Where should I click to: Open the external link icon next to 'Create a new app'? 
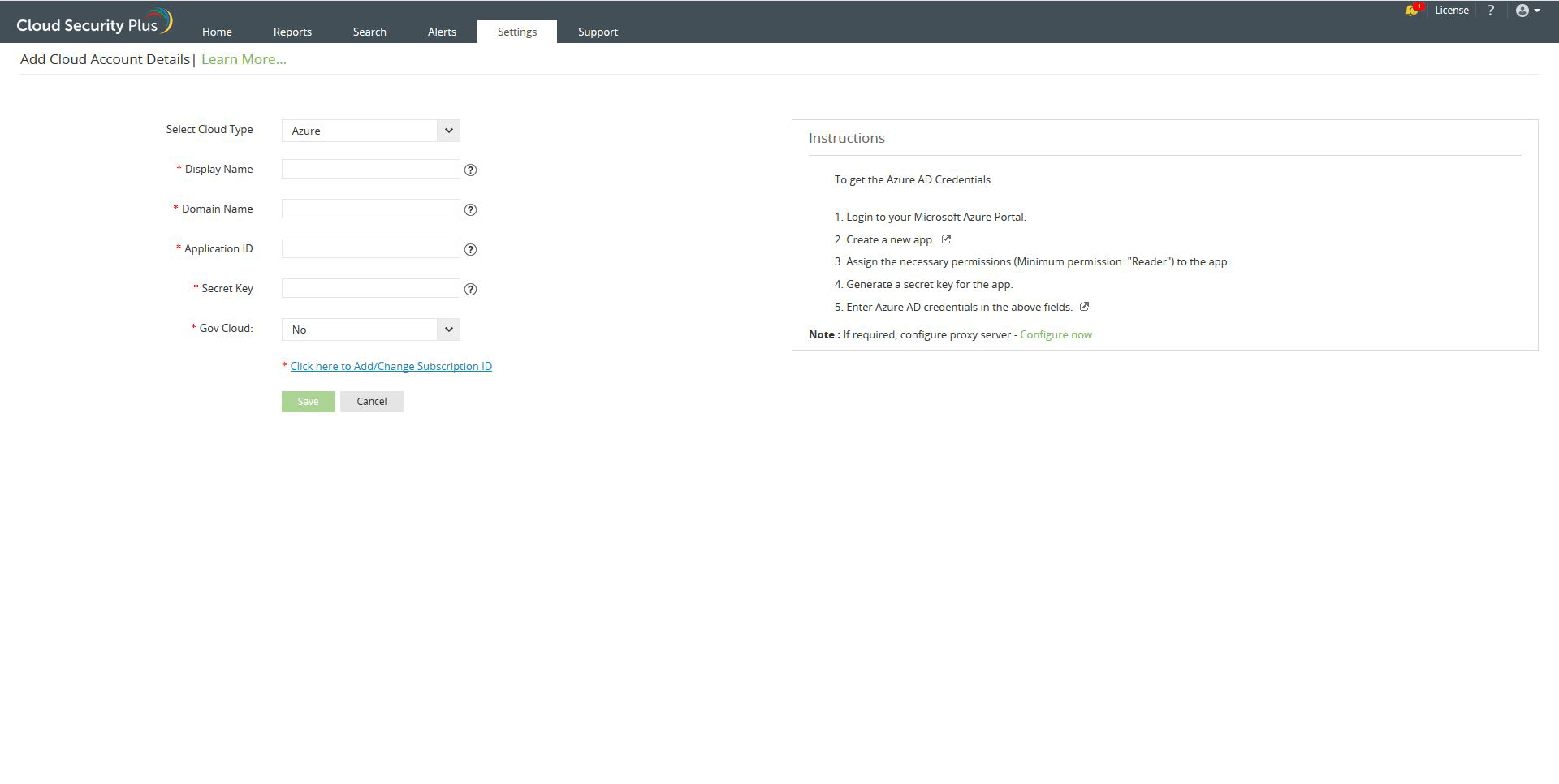coord(946,239)
